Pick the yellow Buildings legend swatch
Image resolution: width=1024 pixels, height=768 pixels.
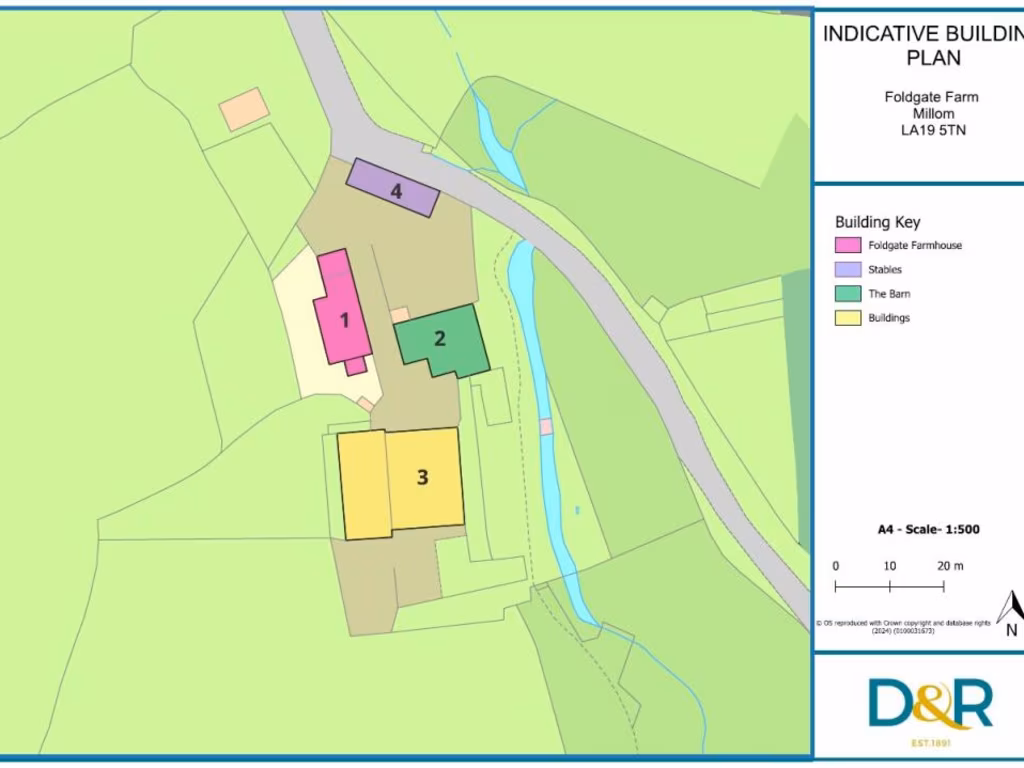click(x=847, y=318)
